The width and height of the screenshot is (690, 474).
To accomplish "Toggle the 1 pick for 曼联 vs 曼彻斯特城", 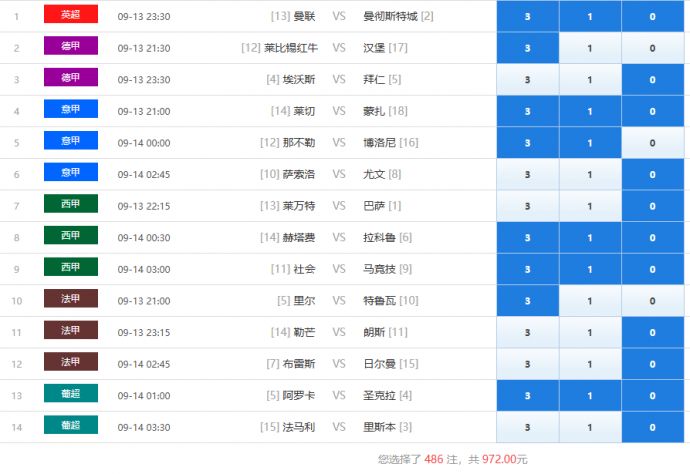I will pos(590,16).
